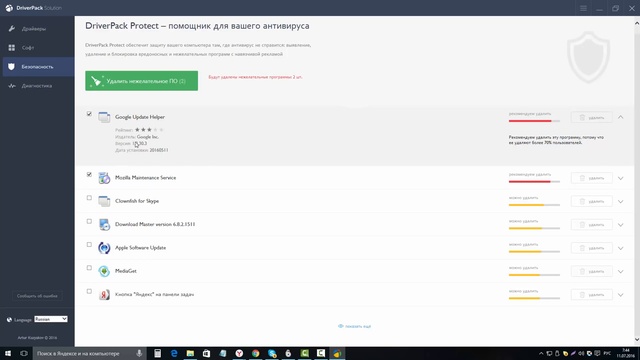This screenshot has width=640, height=360.
Task: Expand the MediaGet details chevron
Action: (620, 271)
